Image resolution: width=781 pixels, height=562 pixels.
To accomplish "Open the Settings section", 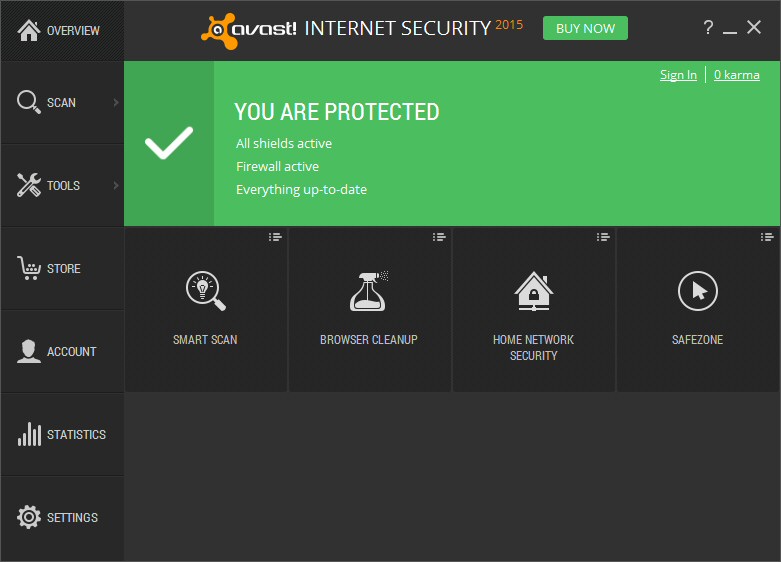I will 61,517.
